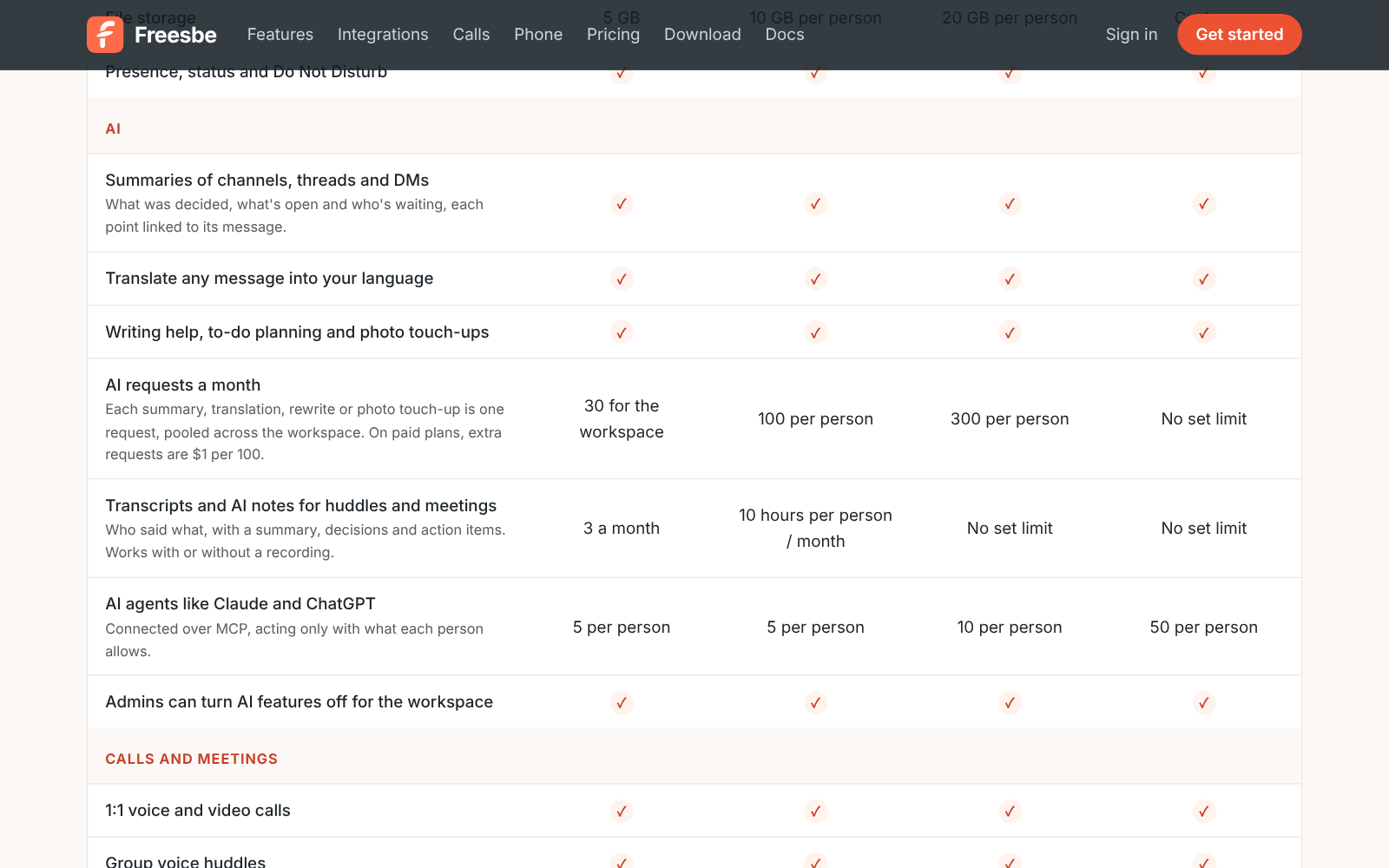Viewport: 1389px width, 868px height.
Task: Click first-column checkmark in Admins can turn AI off row
Action: pyautogui.click(x=622, y=703)
